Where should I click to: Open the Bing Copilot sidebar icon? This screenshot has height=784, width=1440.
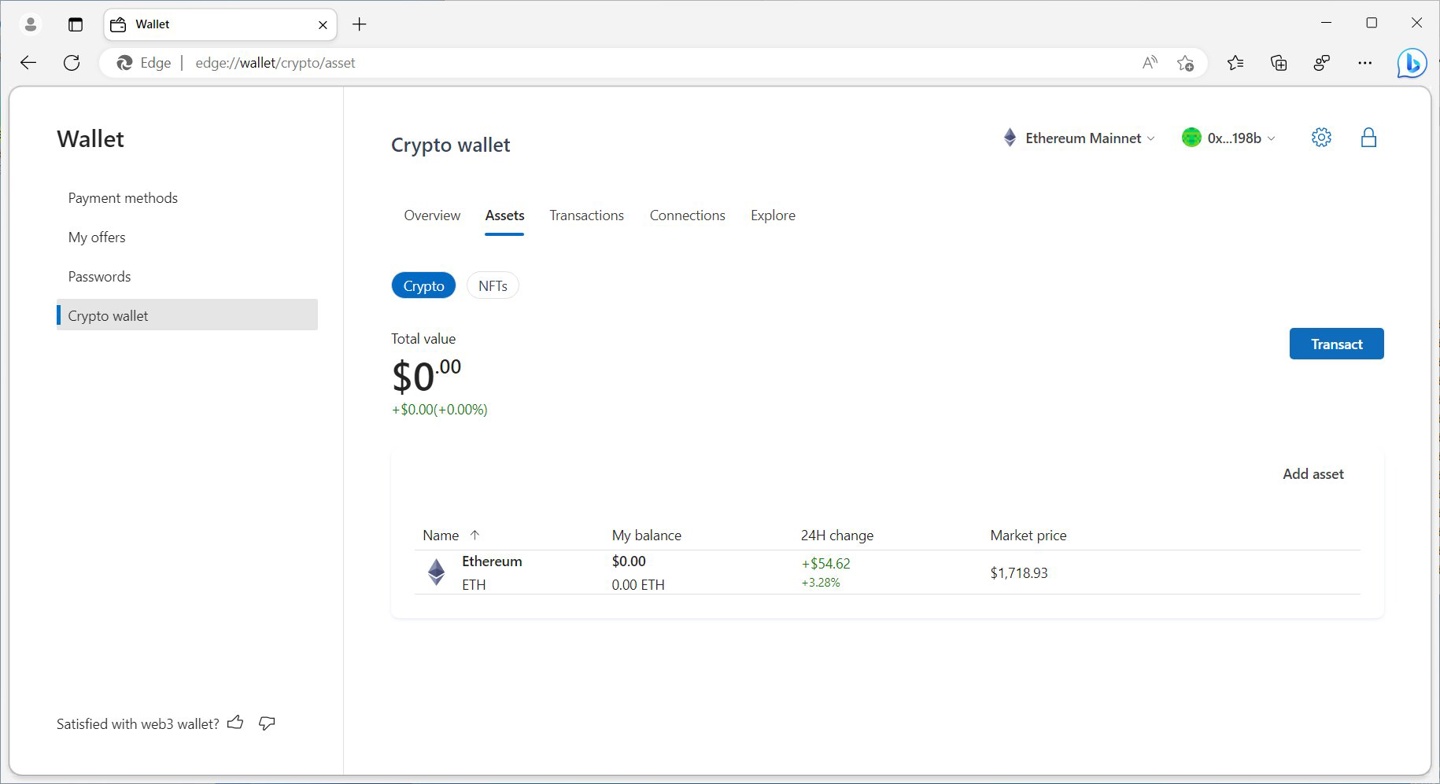pos(1411,63)
